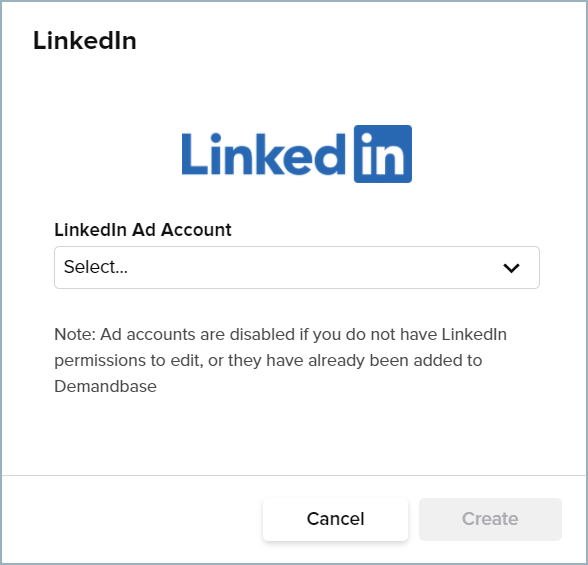This screenshot has height=565, width=588.
Task: Click the footer divider line above the buttons
Action: (294, 475)
